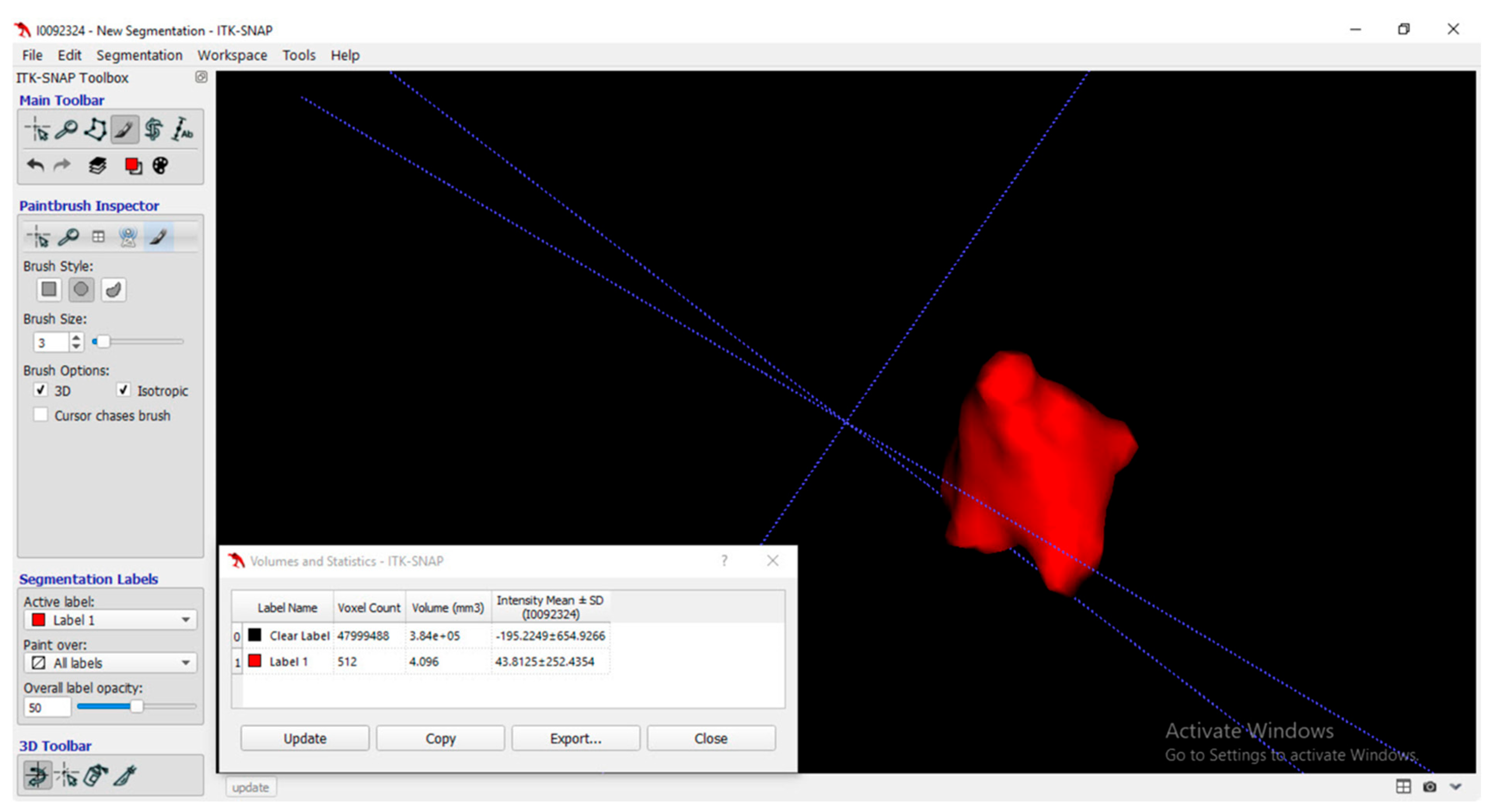1489x812 pixels.
Task: Select the polygon drawing tool
Action: click(95, 129)
